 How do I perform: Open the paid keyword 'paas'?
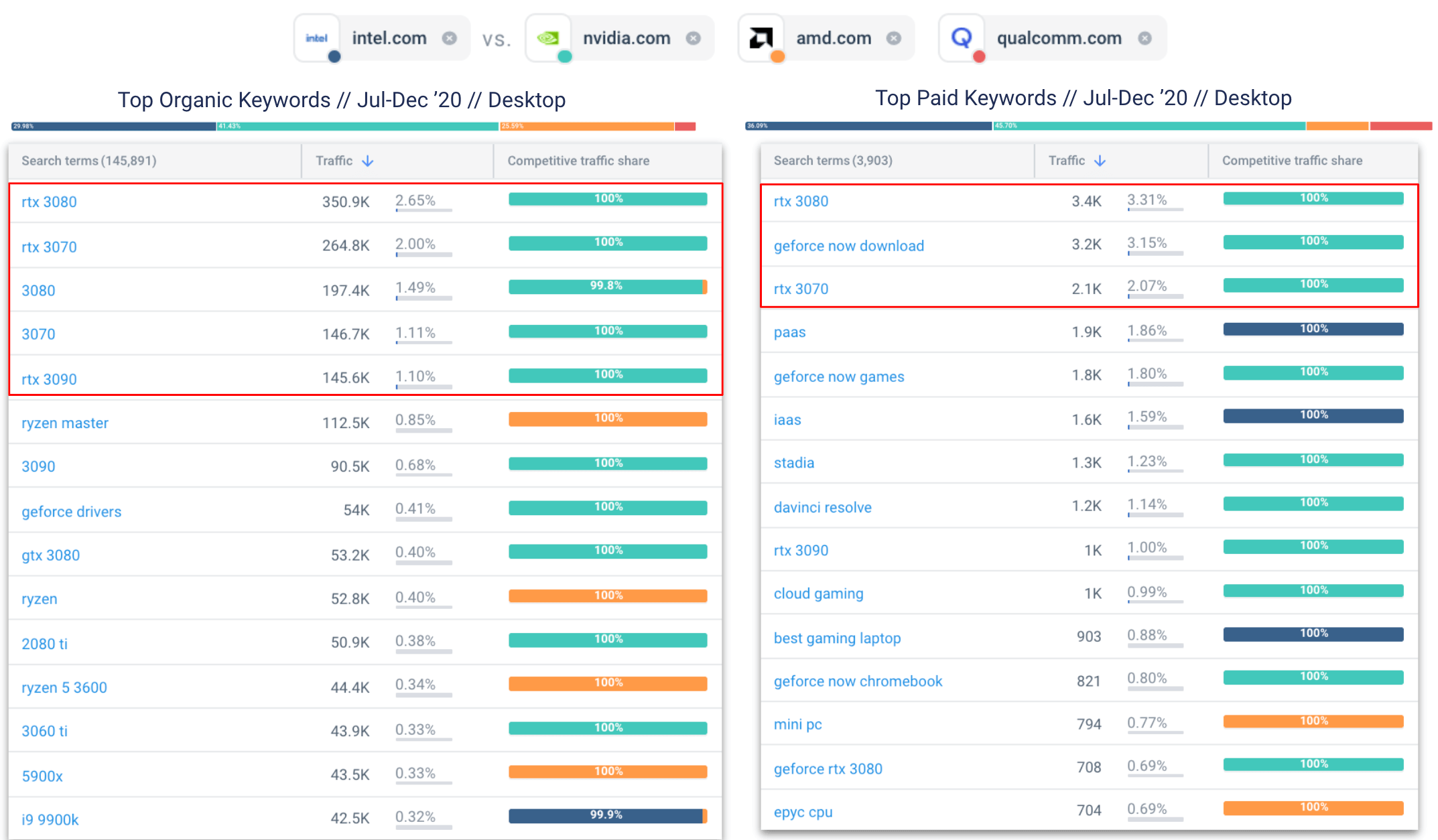click(x=789, y=332)
